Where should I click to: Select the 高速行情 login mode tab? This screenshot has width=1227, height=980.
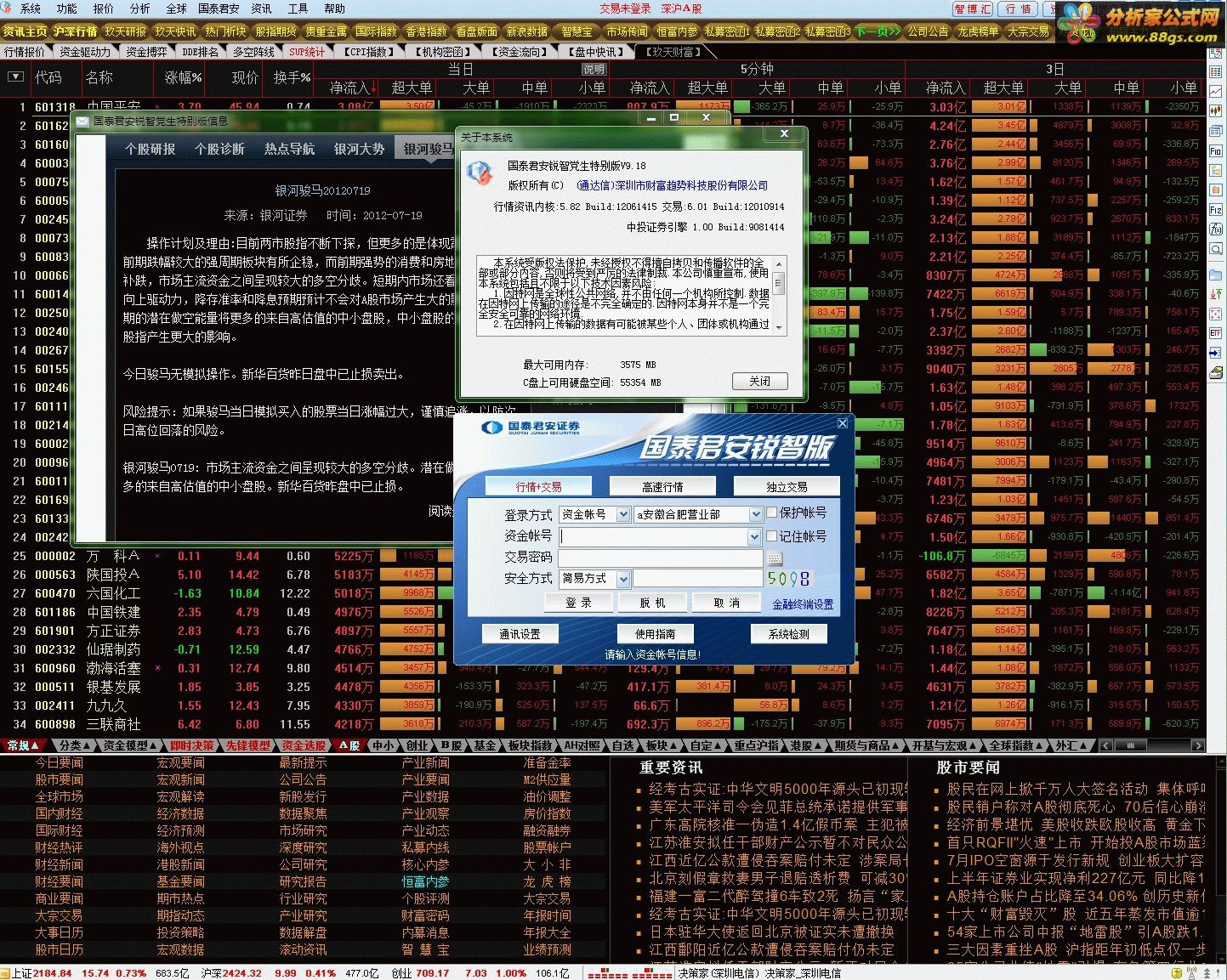point(662,486)
